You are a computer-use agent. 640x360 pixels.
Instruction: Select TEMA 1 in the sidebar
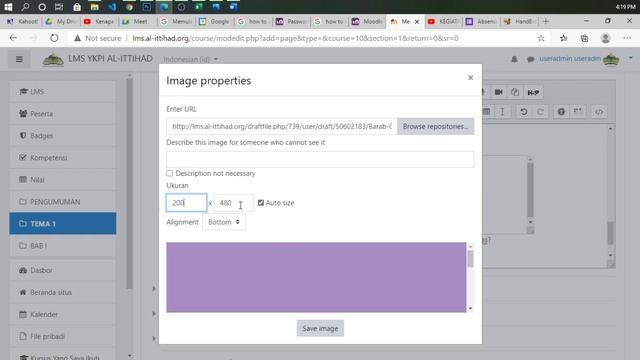63,224
